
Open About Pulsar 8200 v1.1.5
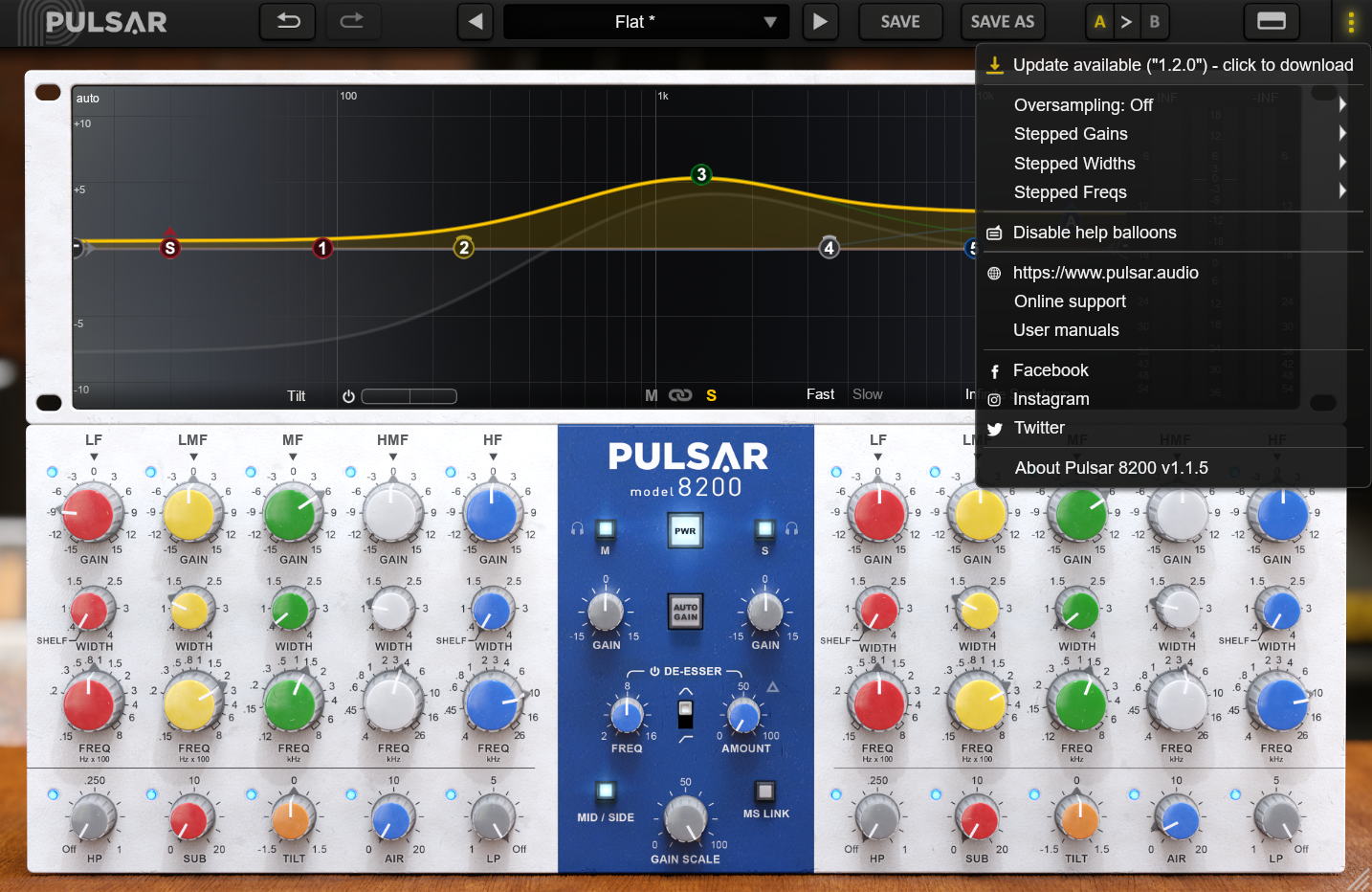click(1172, 468)
